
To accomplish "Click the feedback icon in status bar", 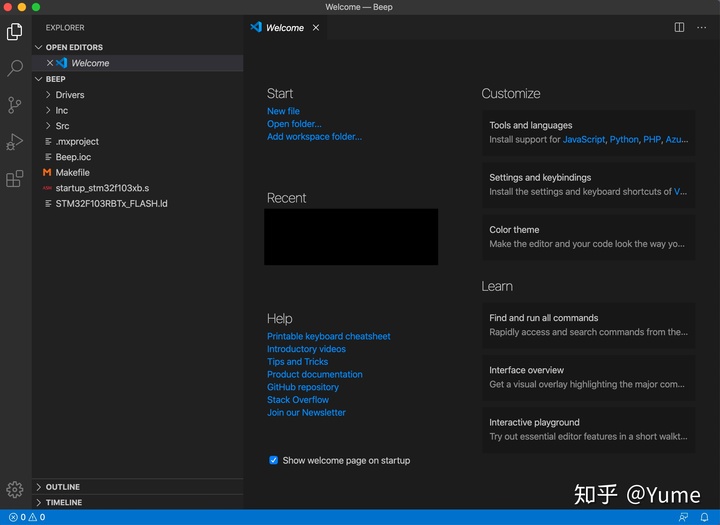I will point(683,517).
